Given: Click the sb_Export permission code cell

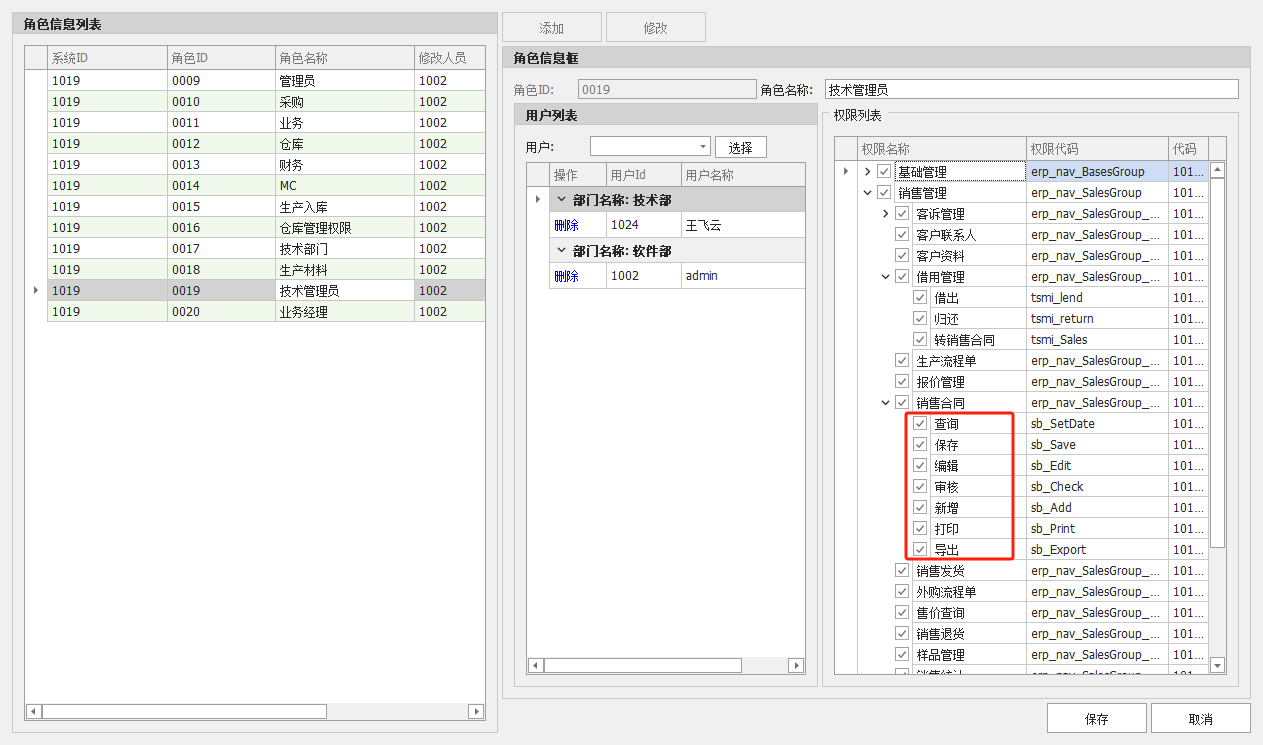Looking at the screenshot, I should point(1097,550).
